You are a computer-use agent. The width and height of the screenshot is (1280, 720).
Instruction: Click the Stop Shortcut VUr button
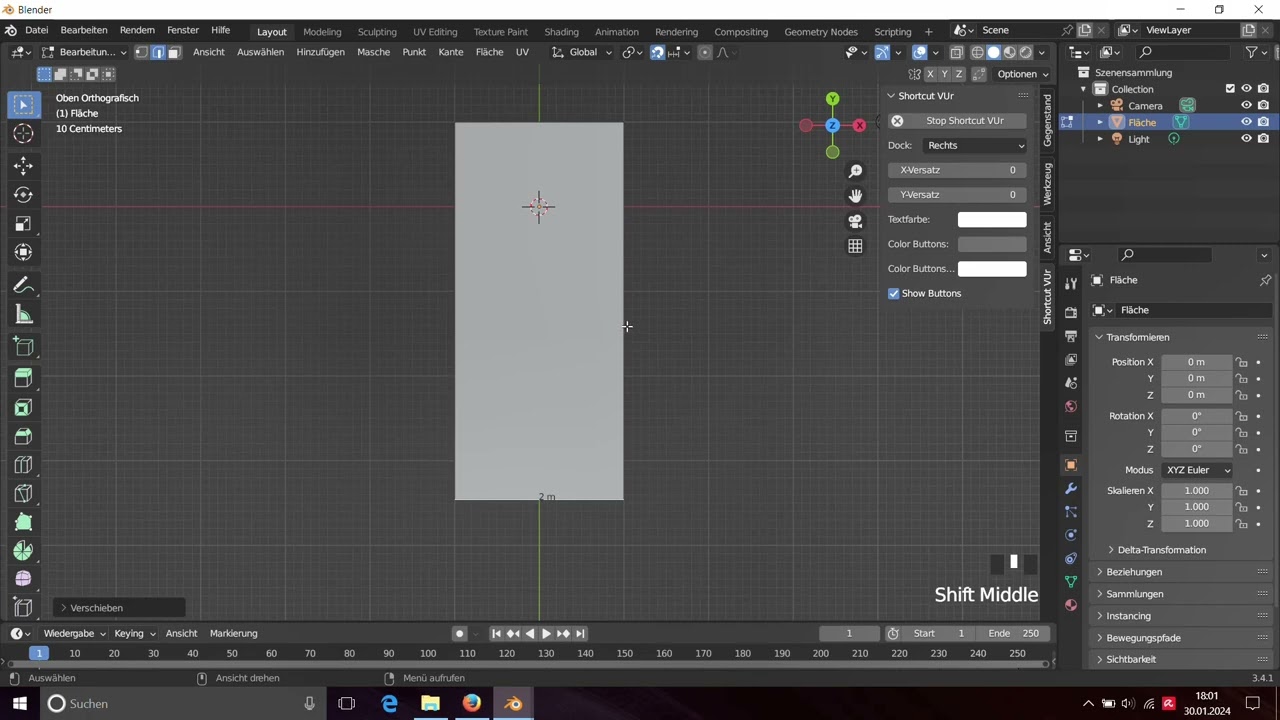(957, 121)
